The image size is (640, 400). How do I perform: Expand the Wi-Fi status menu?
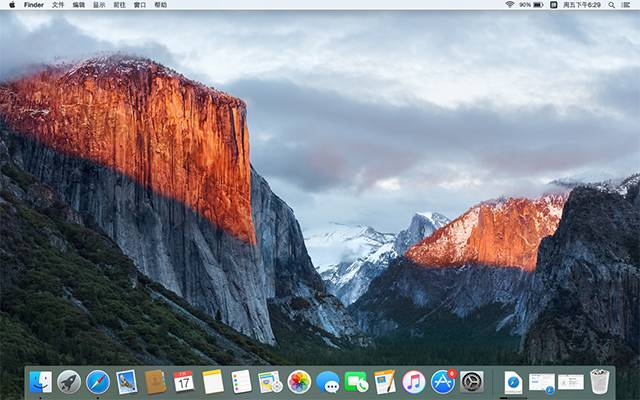coord(509,5)
